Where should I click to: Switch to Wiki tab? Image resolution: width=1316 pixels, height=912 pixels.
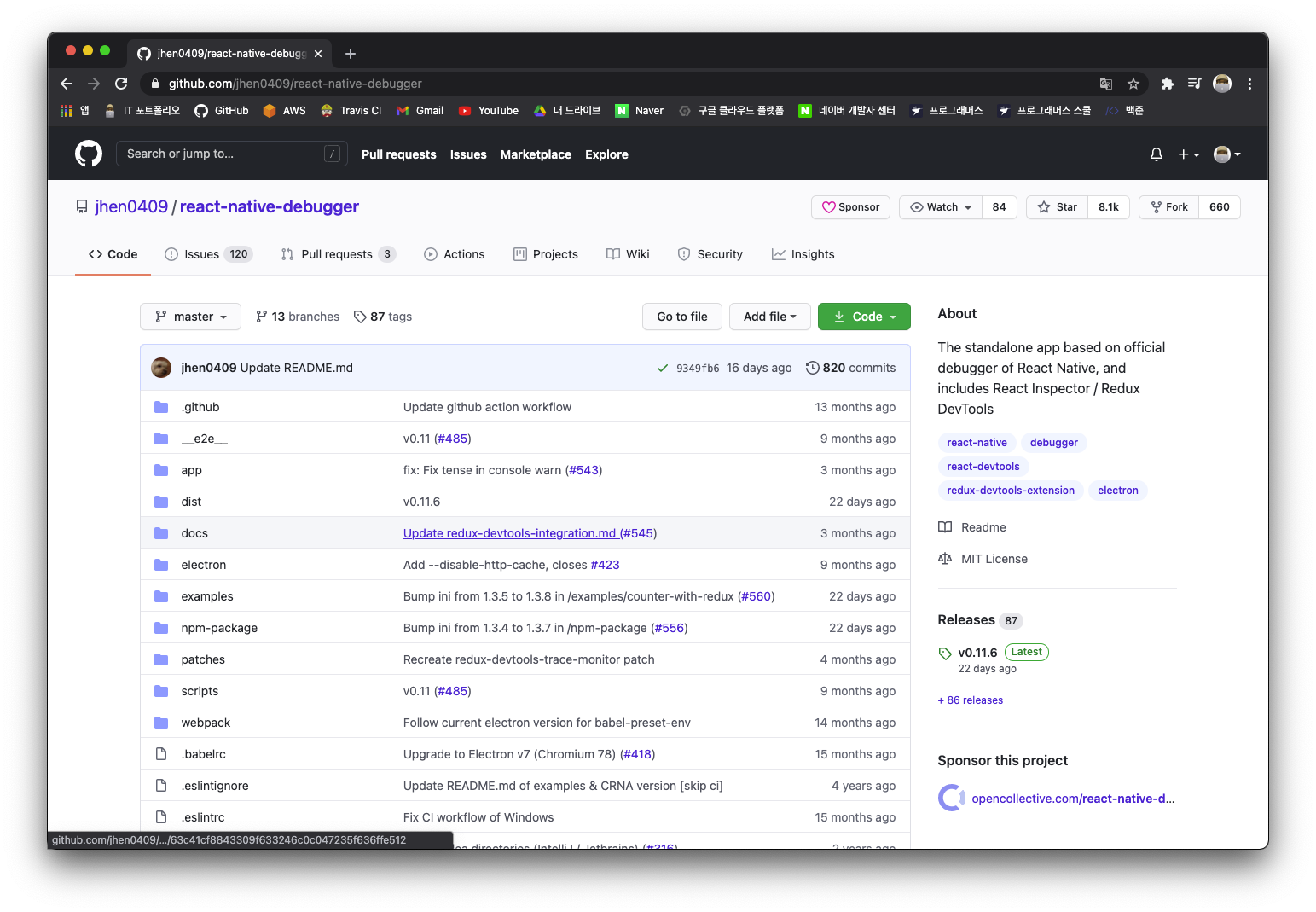point(628,254)
